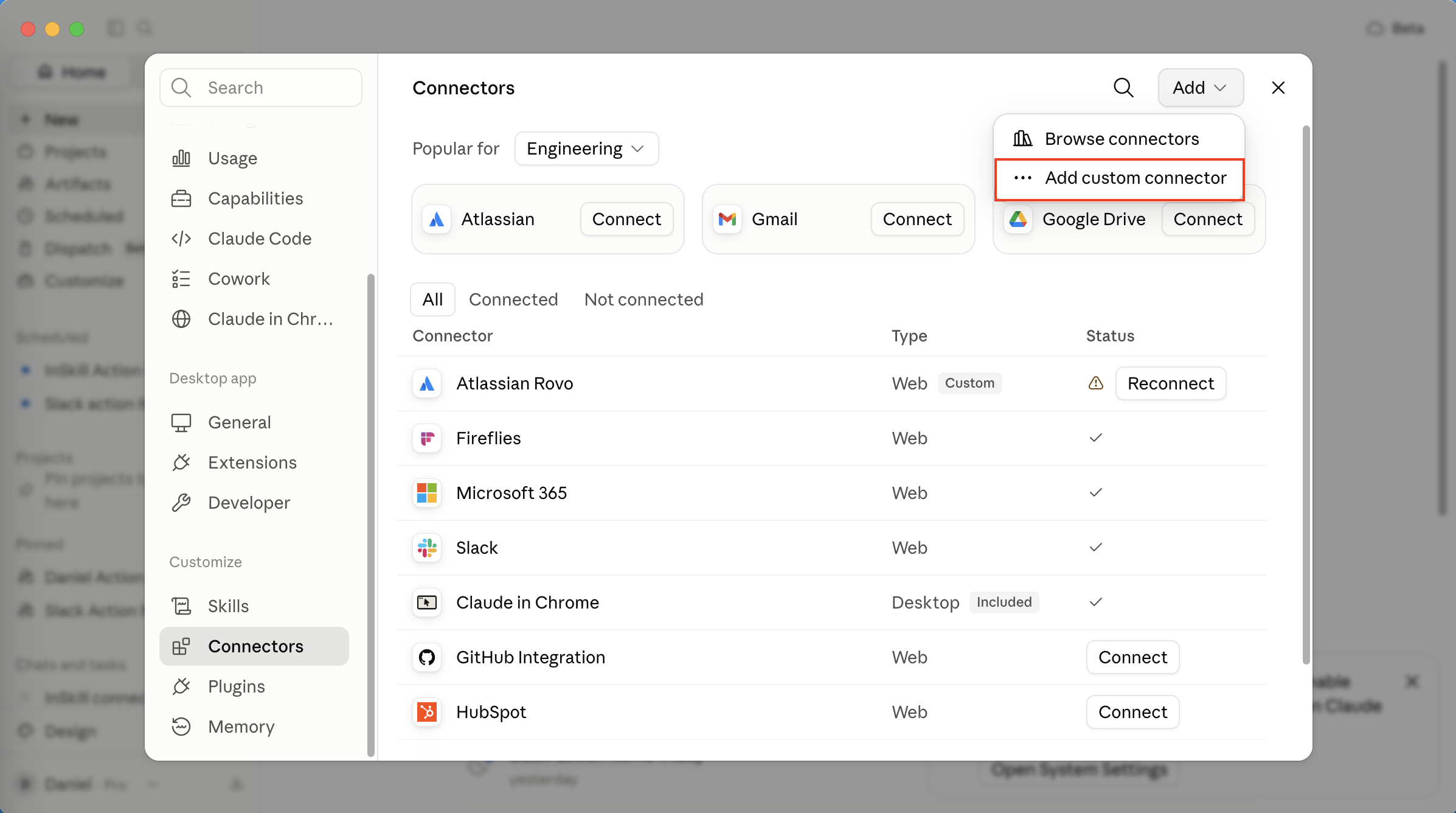The width and height of the screenshot is (1456, 813).
Task: Open Memory icon in the sidebar
Action: [181, 727]
